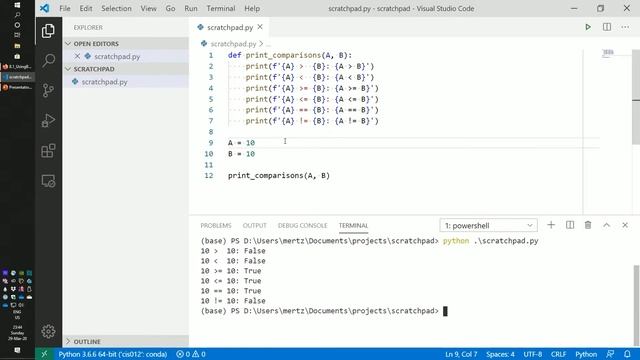Viewport: 640px width, 360px height.
Task: Click the system clock in taskbar
Action: (17, 333)
